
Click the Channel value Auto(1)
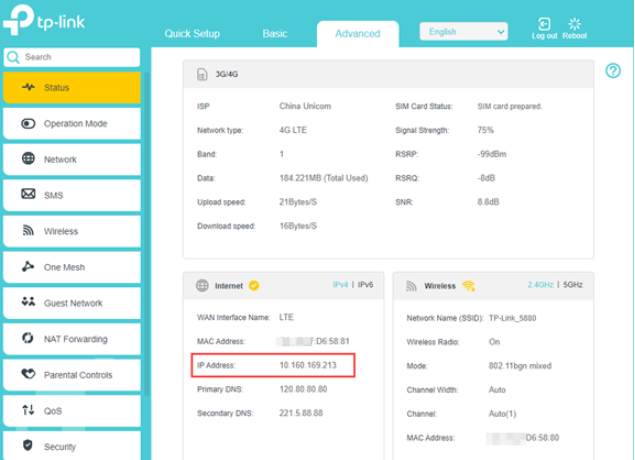502,414
